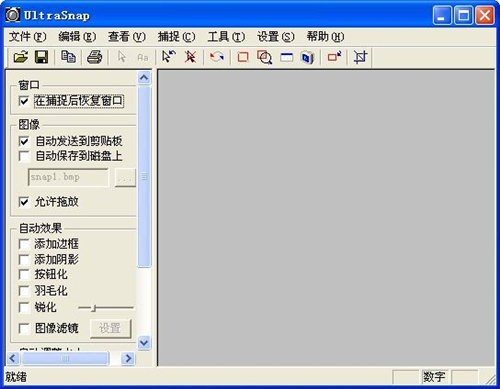Select the crop tool icon
Viewport: 500px width, 389px height.
360,57
